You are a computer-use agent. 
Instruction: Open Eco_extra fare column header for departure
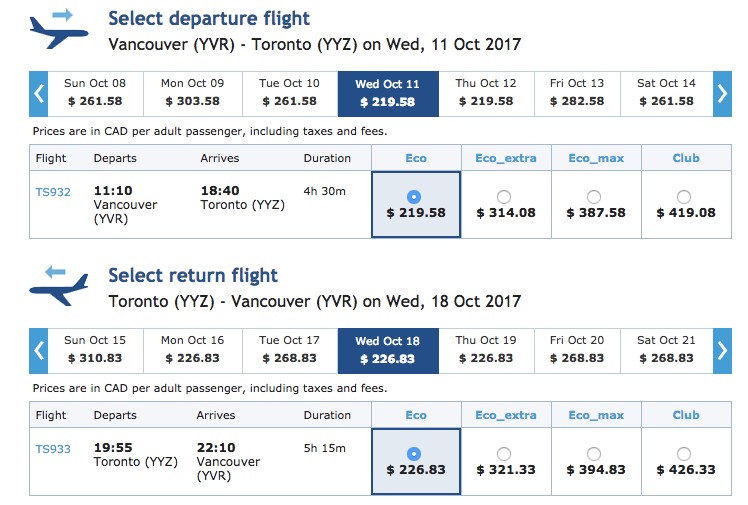click(506, 158)
